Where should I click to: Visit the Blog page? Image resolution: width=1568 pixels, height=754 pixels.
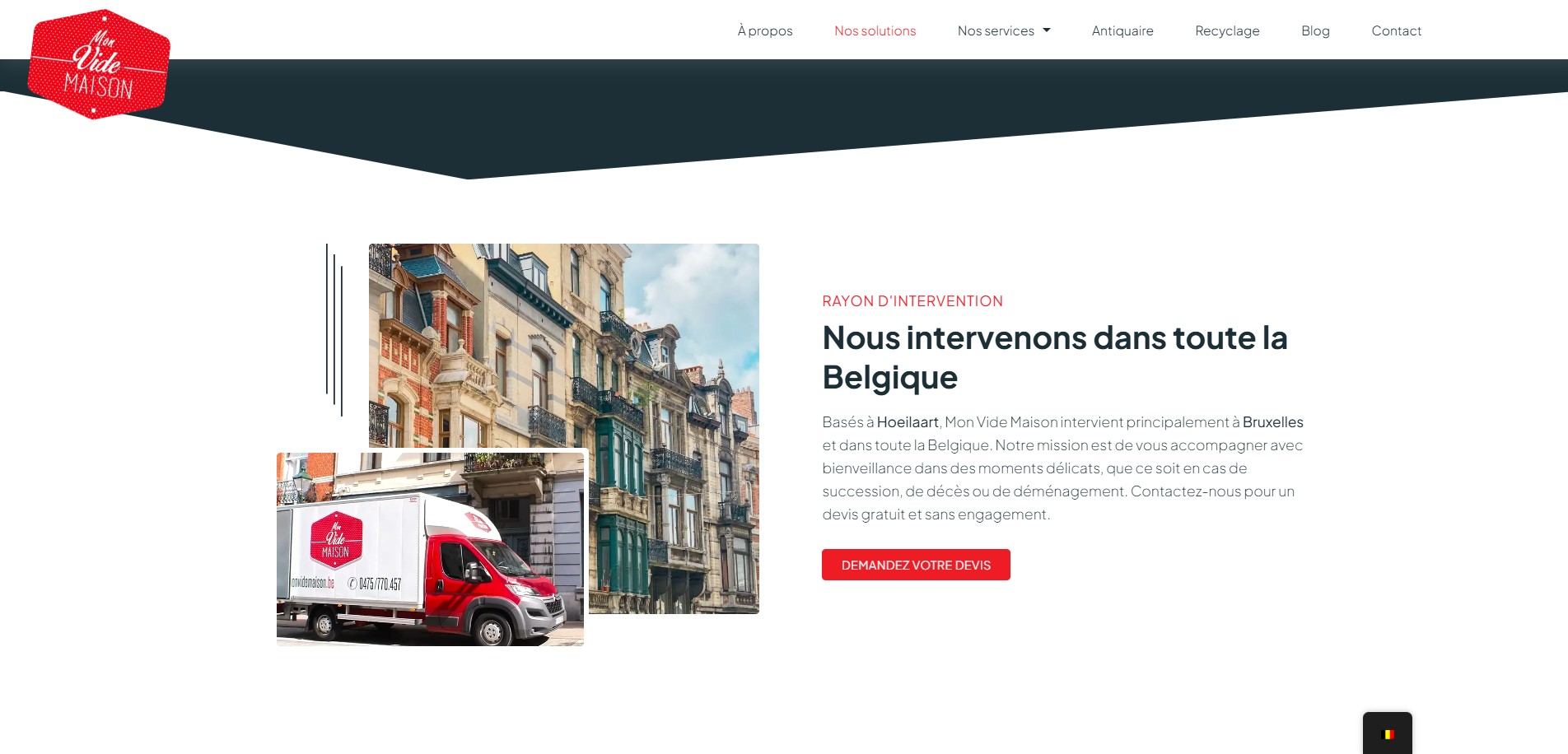1315,30
